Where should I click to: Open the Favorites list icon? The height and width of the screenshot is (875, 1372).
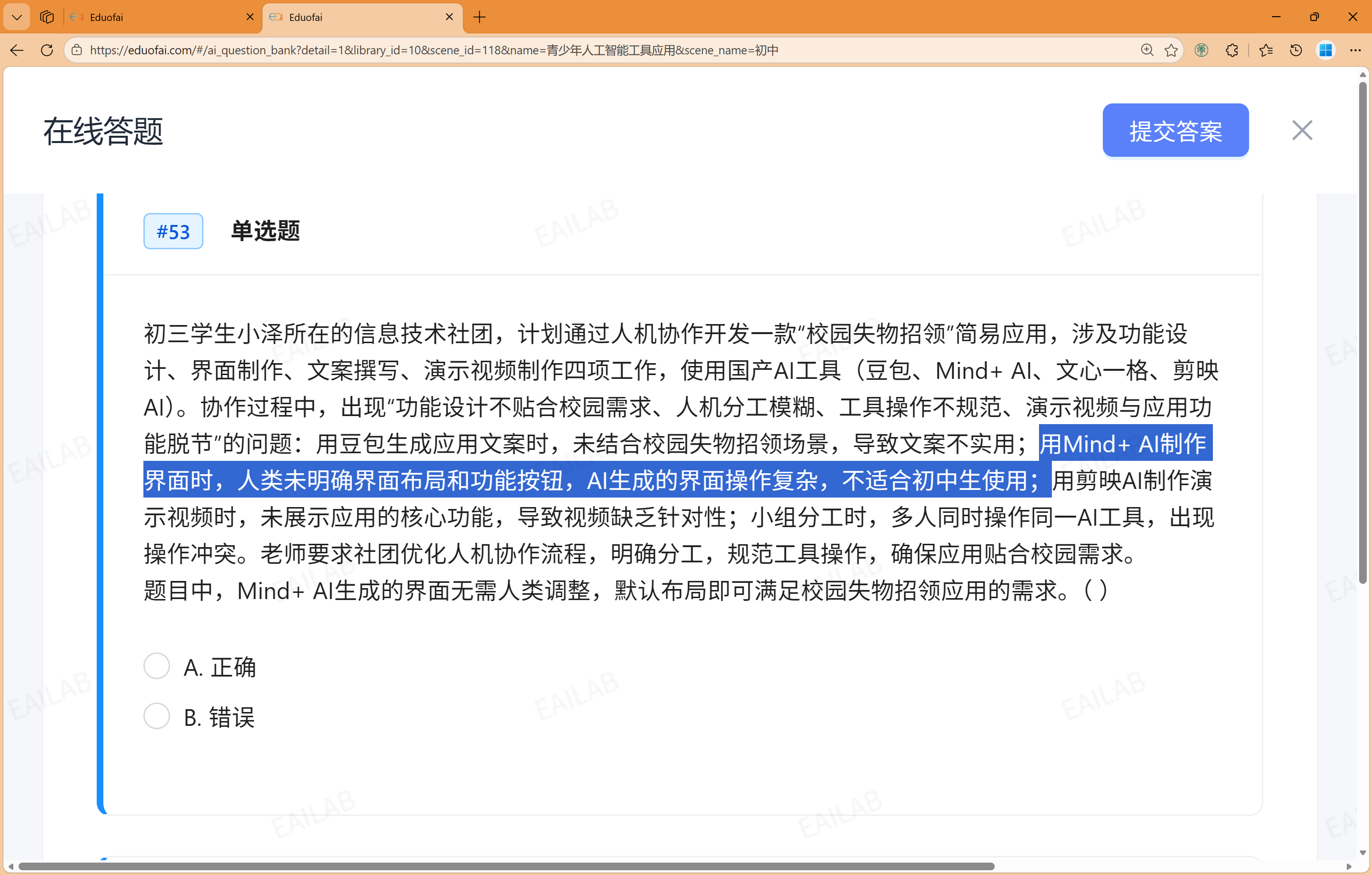[1266, 50]
